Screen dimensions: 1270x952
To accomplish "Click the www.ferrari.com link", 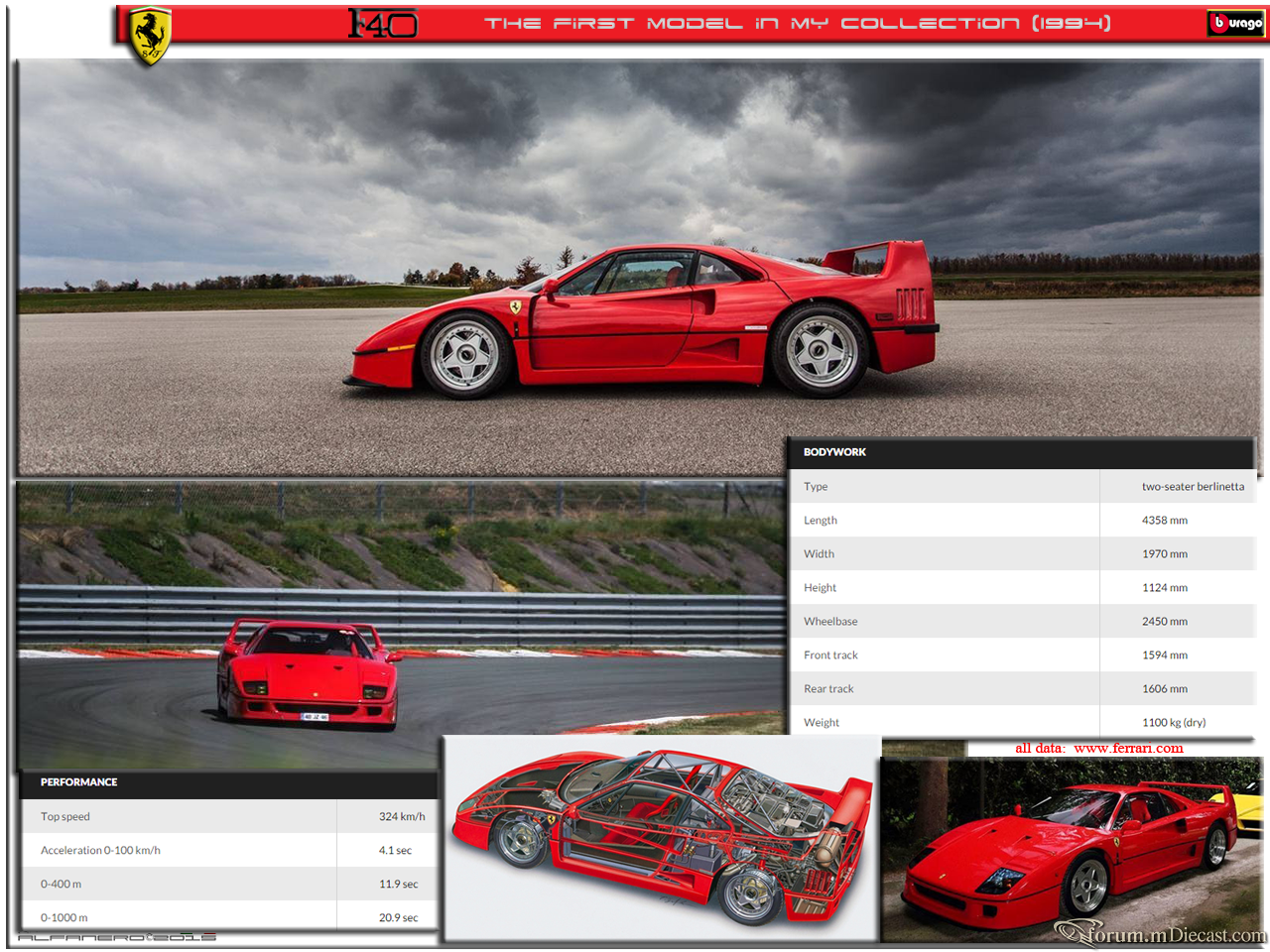I will coord(1128,749).
